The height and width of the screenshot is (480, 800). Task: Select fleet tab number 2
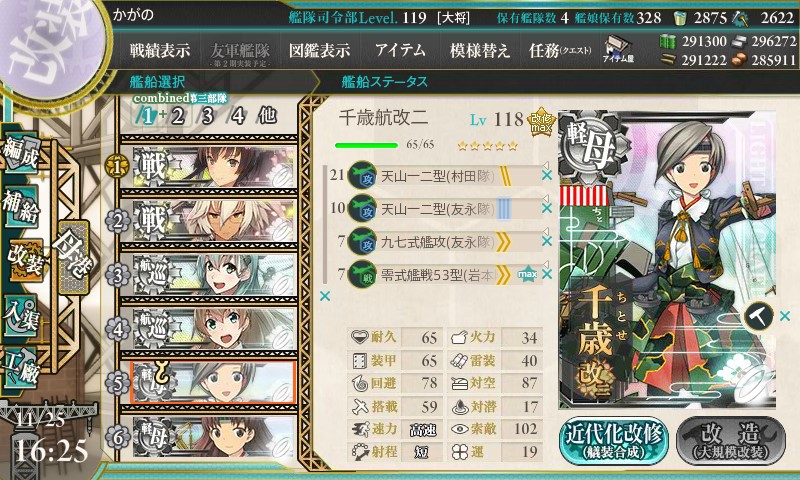(x=177, y=116)
